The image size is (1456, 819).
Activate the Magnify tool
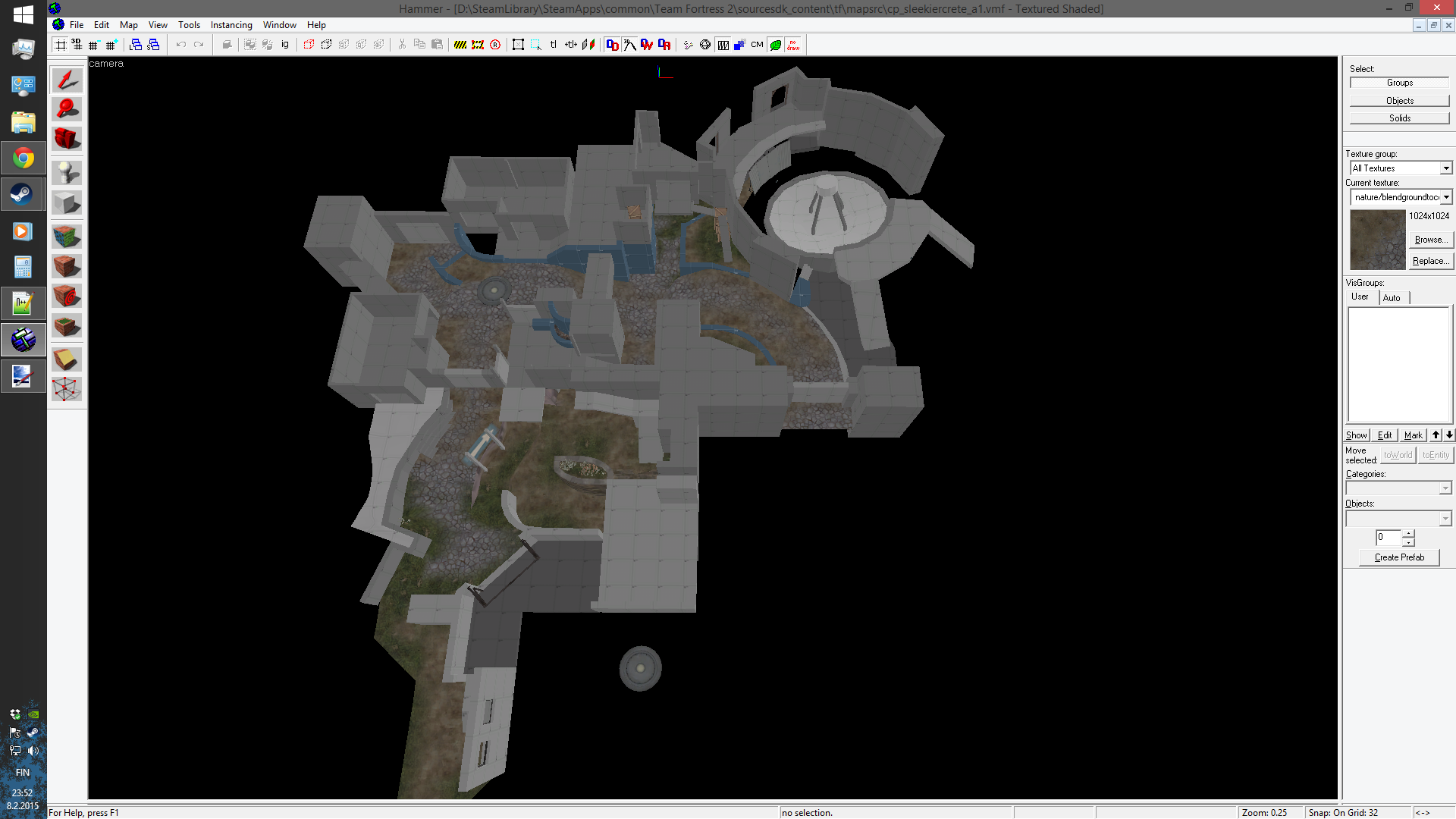tap(67, 108)
